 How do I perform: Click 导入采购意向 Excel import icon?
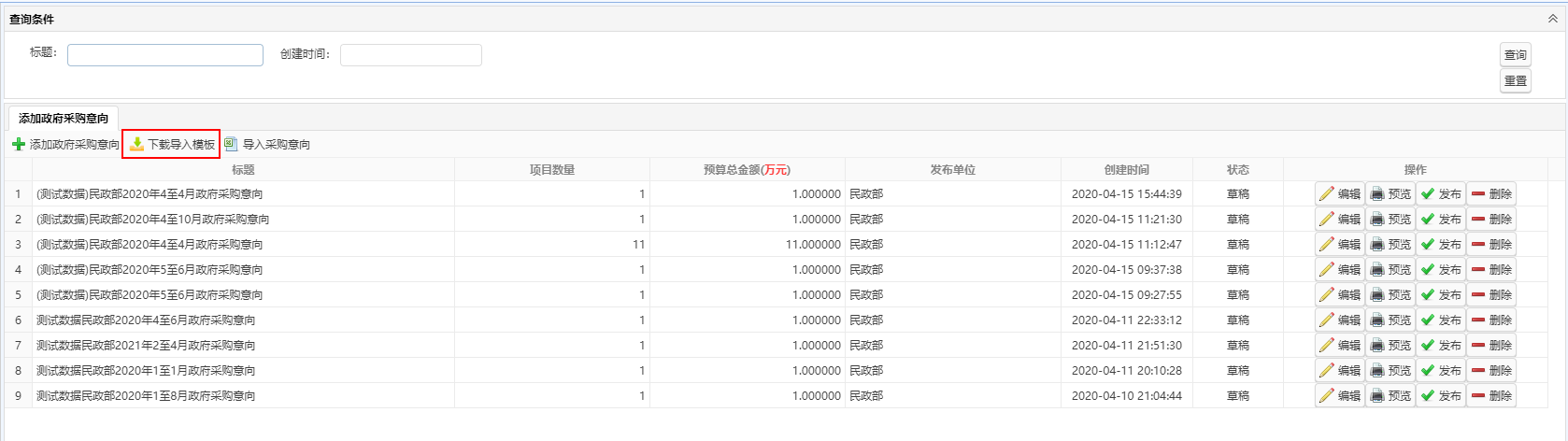click(x=231, y=145)
